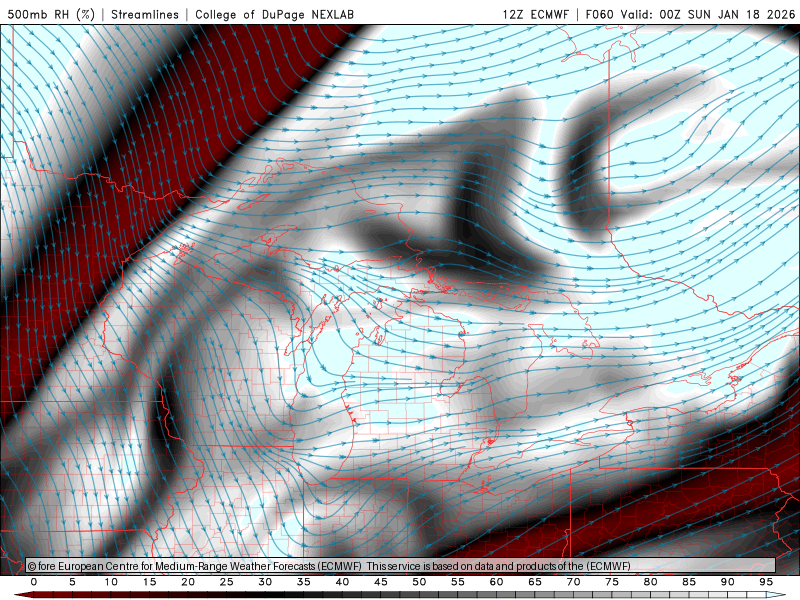Click the "F060" forecast hour text
Screen dimensions: 800x600
[599, 14]
